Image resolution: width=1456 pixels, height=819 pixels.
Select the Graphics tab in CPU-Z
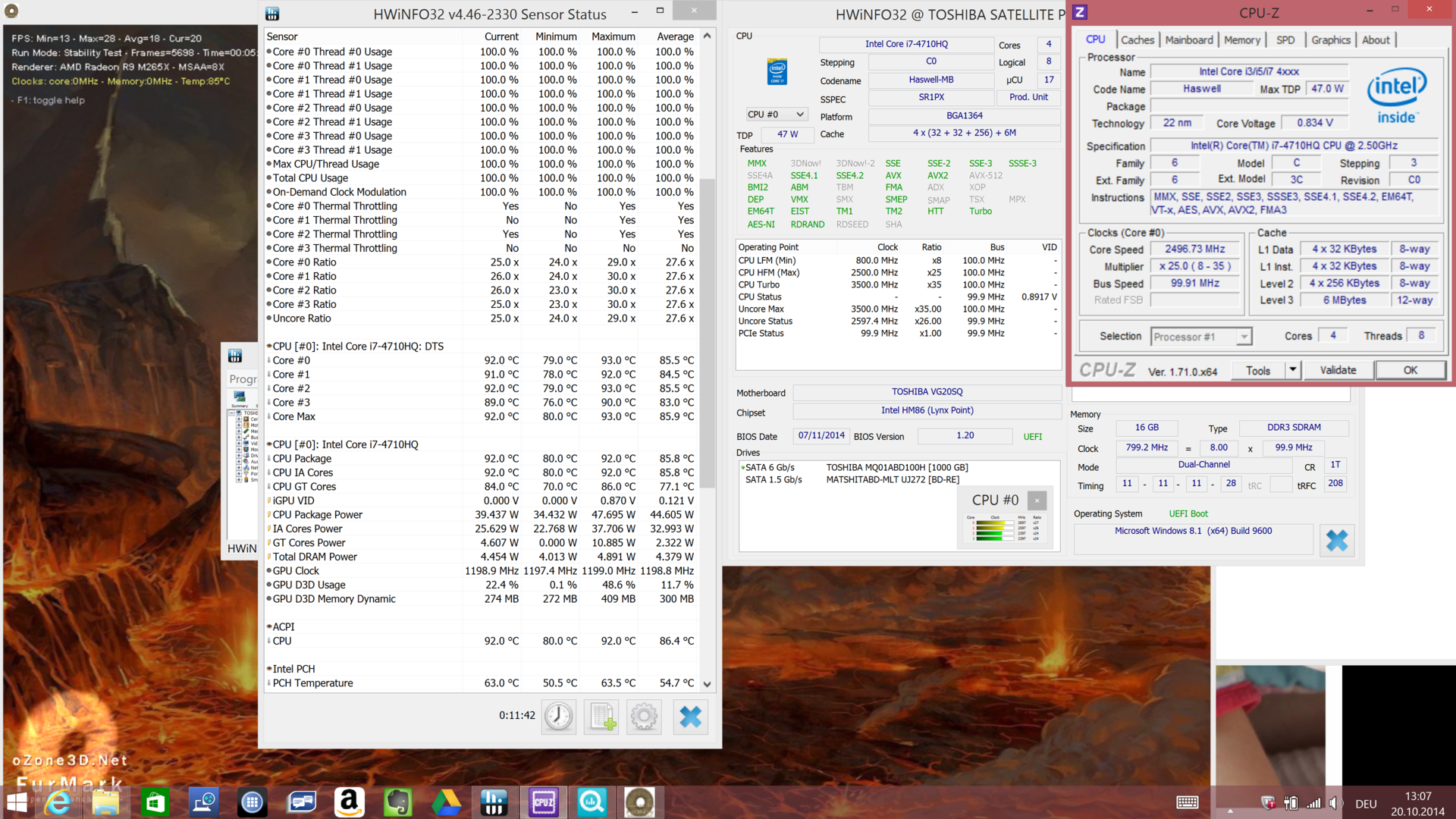[x=1330, y=40]
